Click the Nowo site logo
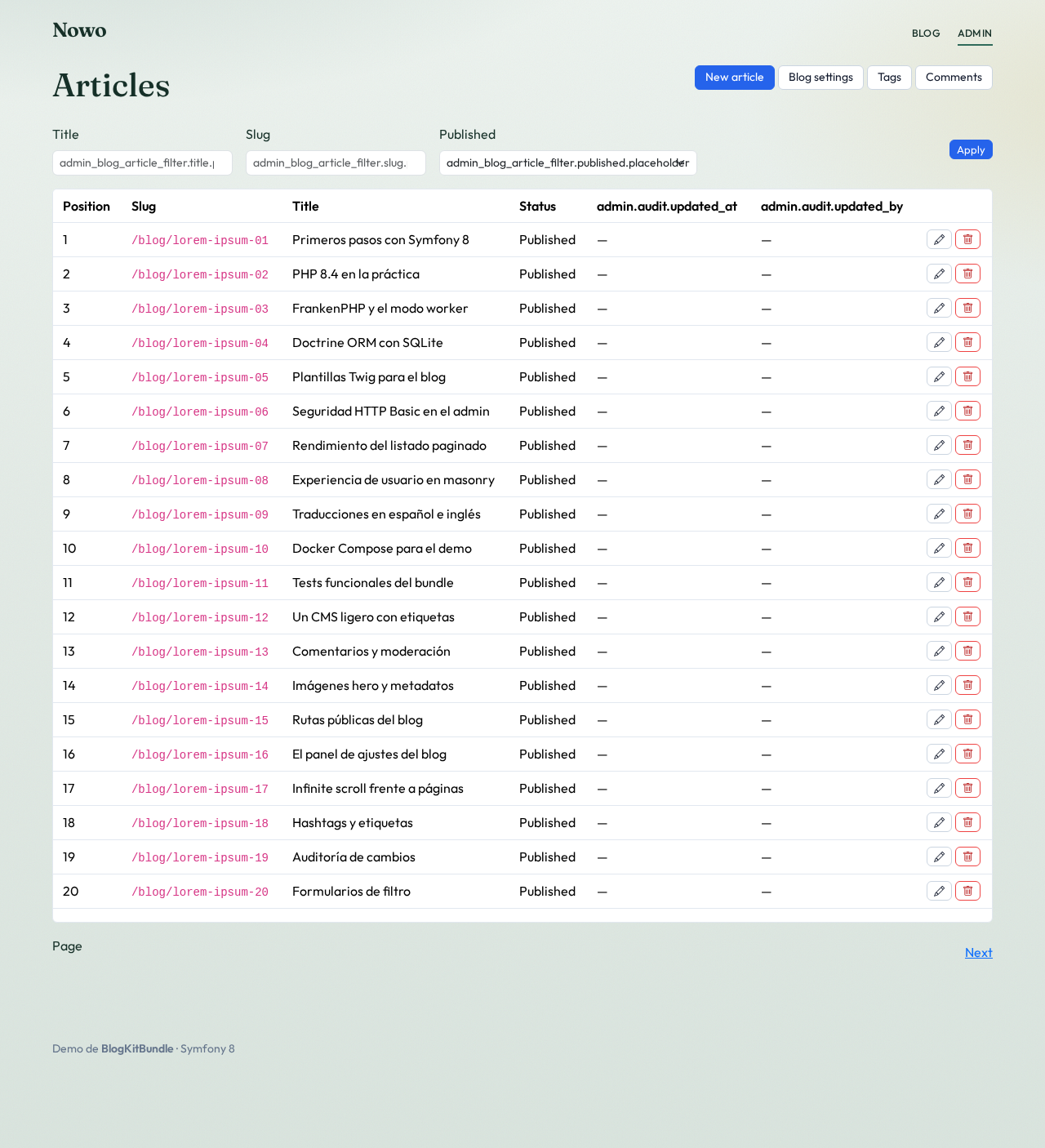 point(79,30)
